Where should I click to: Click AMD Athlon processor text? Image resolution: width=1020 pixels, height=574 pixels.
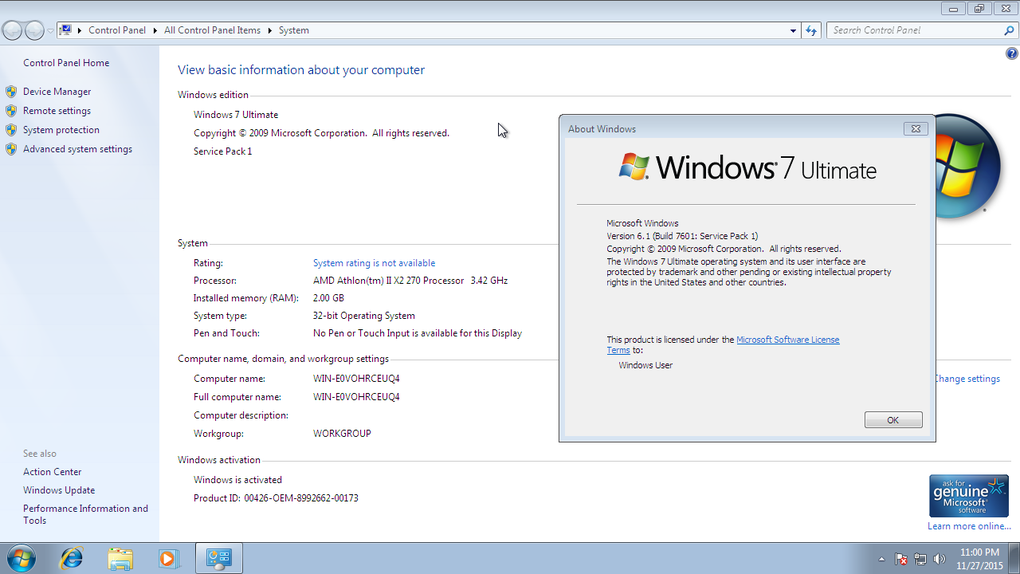point(410,280)
